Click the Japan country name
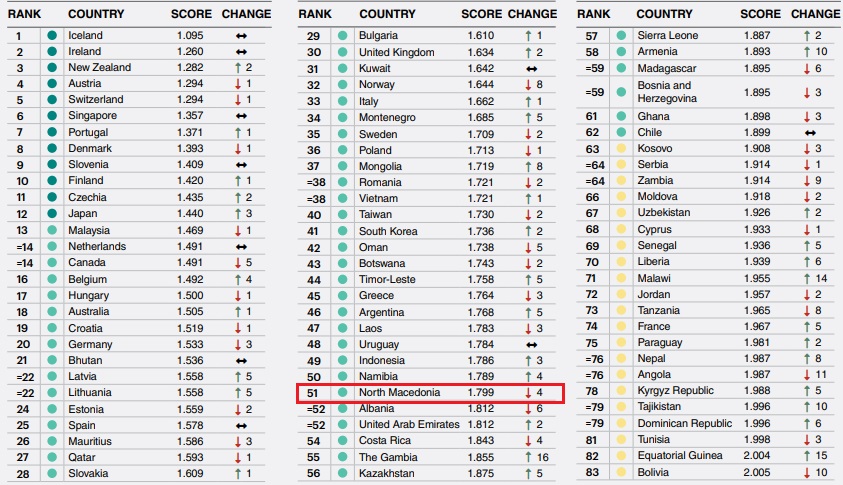Screen dimensions: 843x485 [83, 213]
